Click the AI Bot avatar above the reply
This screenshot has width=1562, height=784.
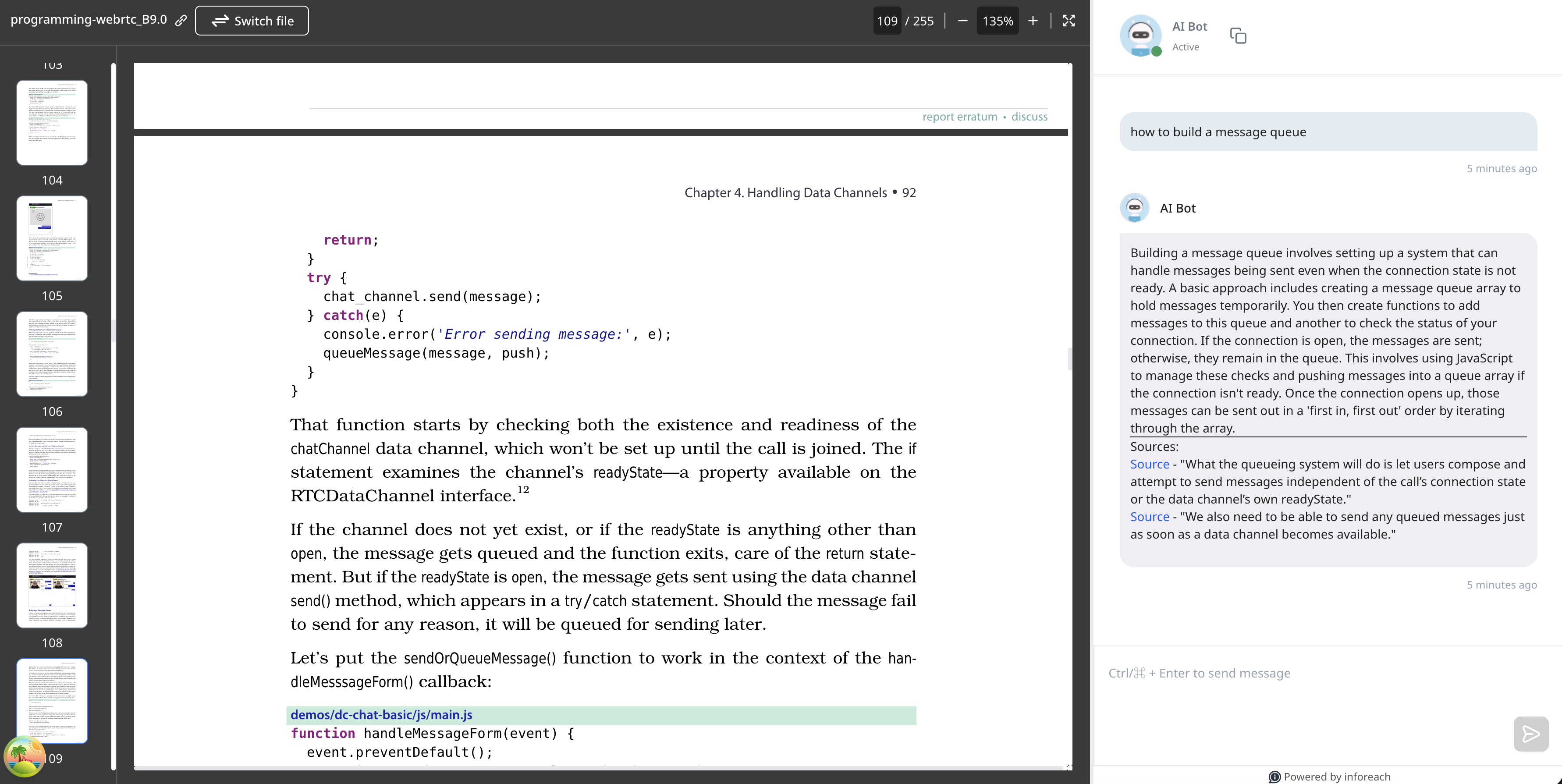tap(1134, 208)
